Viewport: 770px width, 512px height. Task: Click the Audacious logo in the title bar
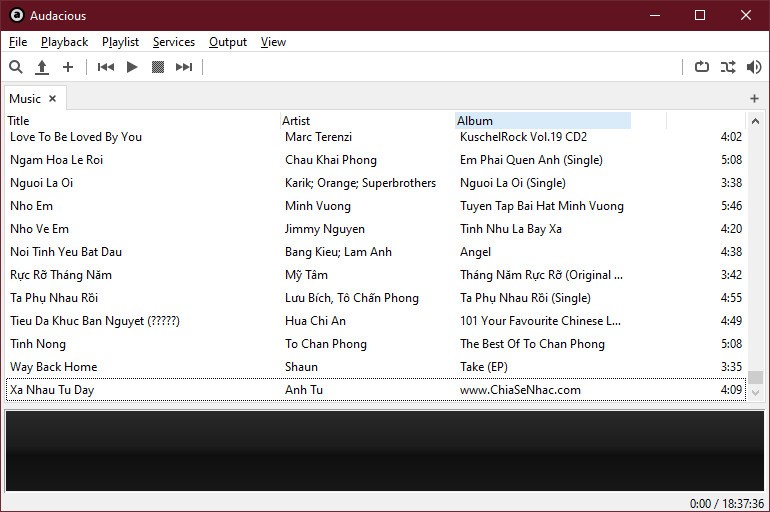(17, 15)
